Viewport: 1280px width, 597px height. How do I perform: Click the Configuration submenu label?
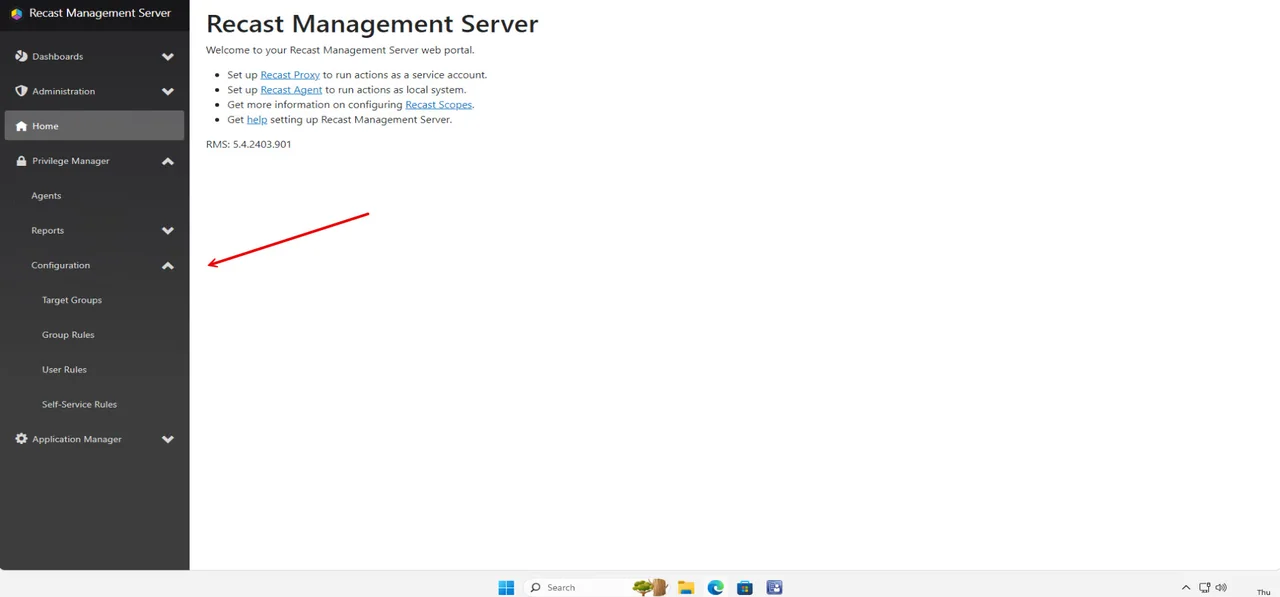(x=60, y=265)
